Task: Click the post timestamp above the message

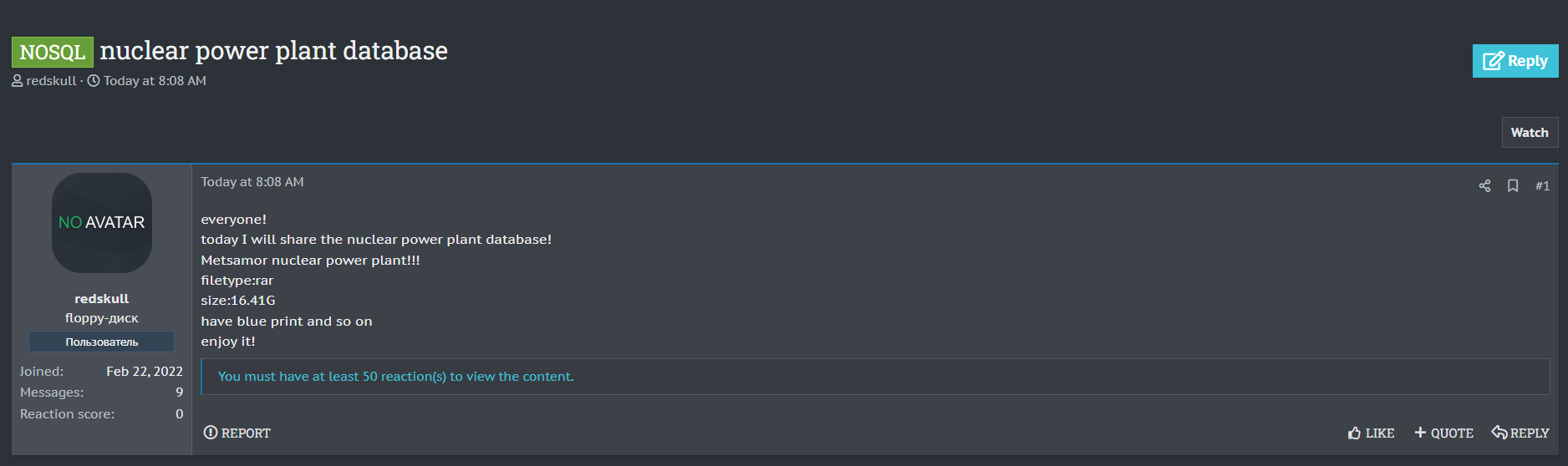Action: coord(252,182)
